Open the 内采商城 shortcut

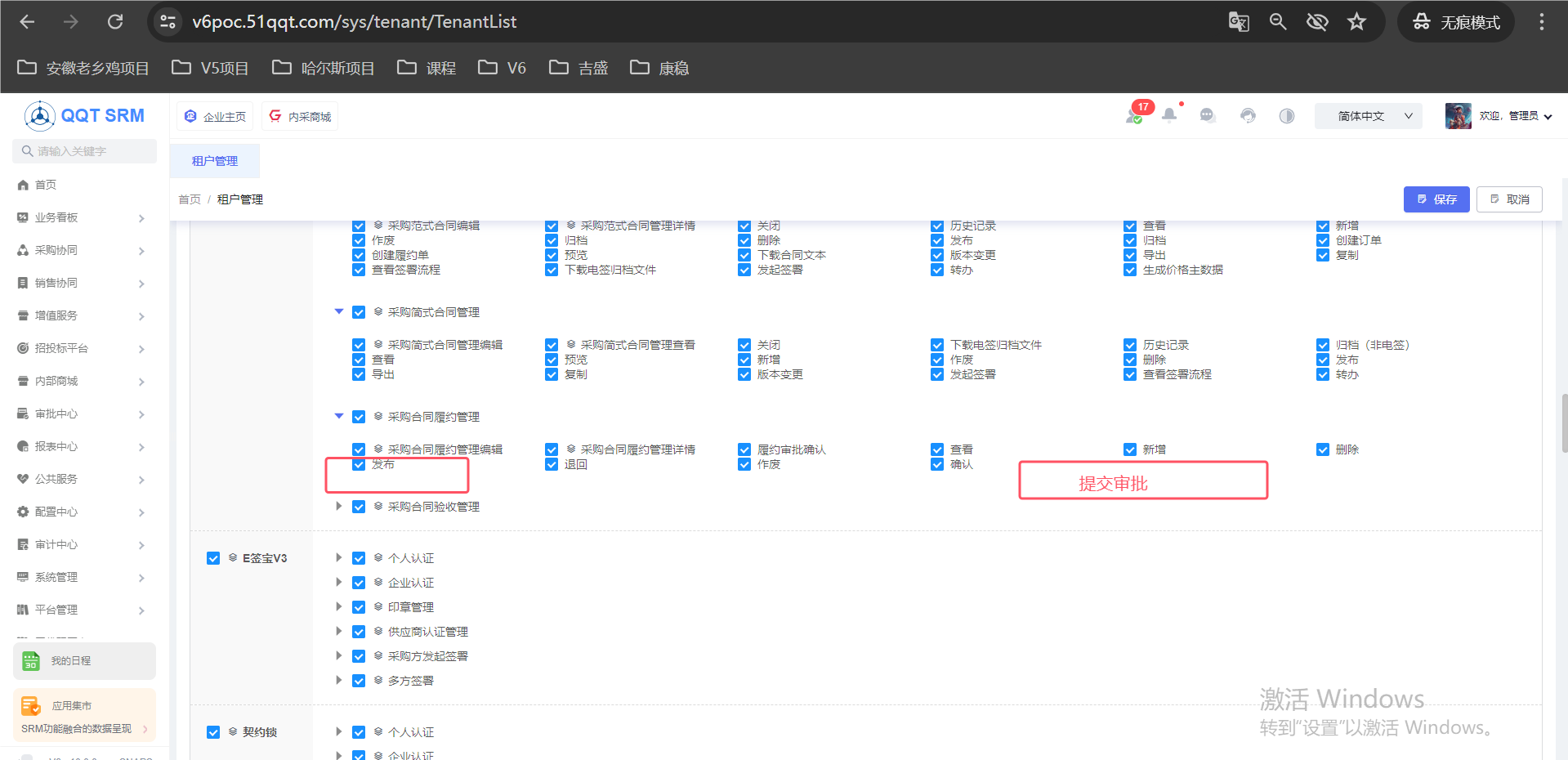pyautogui.click(x=300, y=117)
